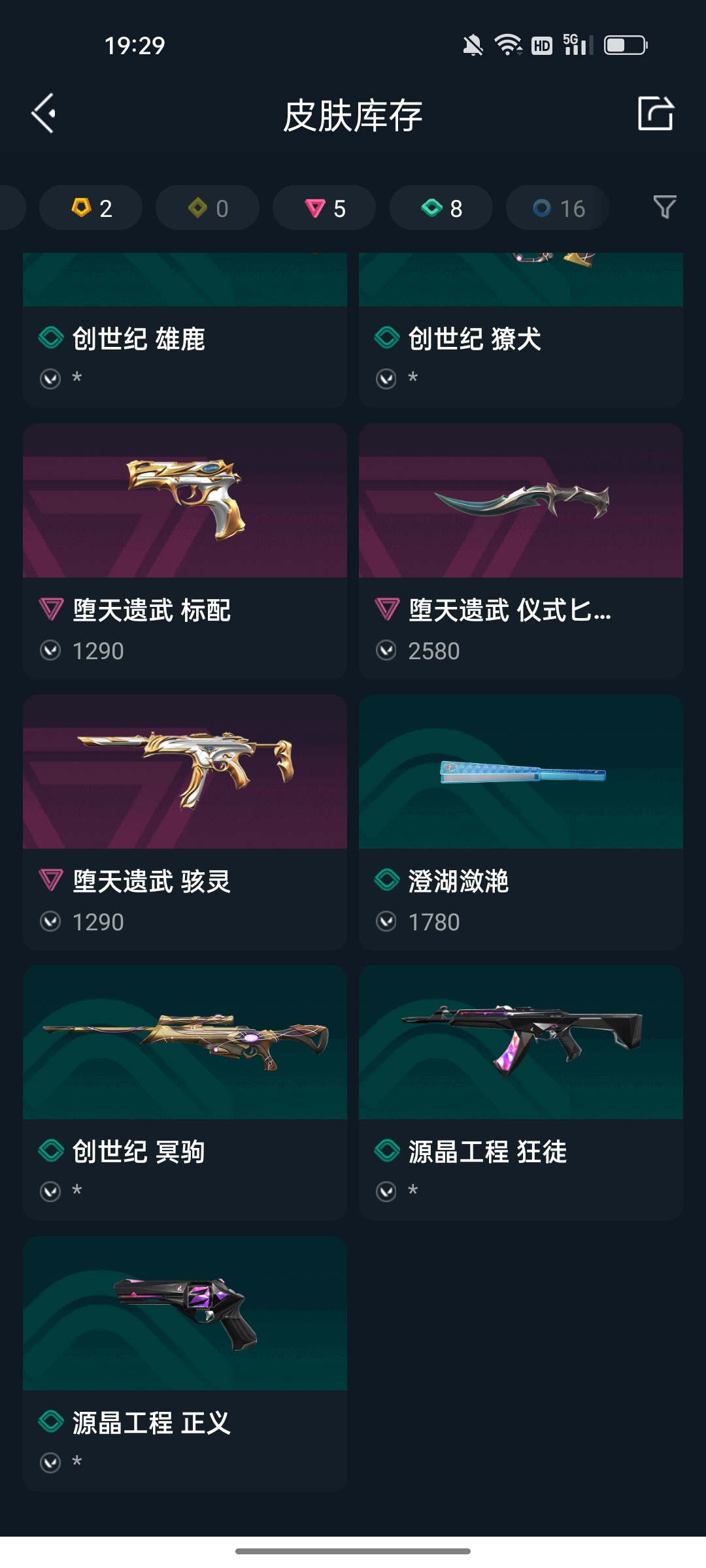
Task: Open the 堕天遗武 仪式匕首 knife thumbnail
Action: tap(521, 500)
